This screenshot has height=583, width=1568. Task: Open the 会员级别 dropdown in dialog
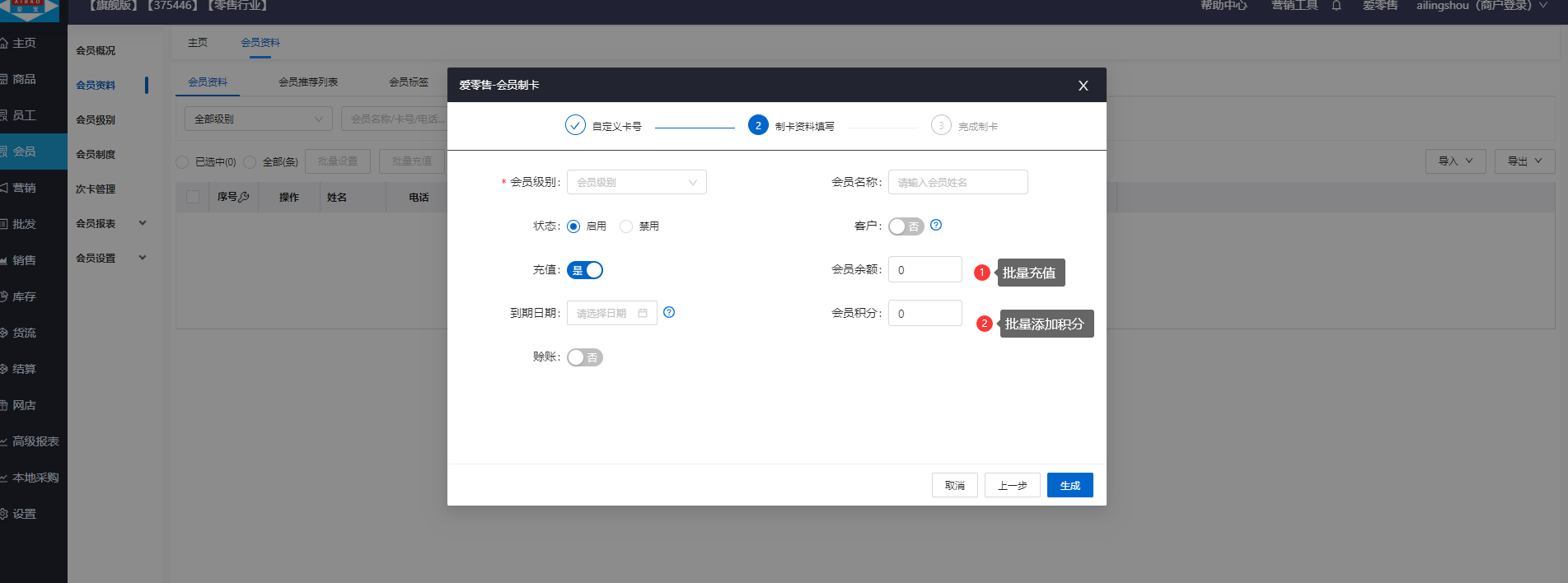636,182
